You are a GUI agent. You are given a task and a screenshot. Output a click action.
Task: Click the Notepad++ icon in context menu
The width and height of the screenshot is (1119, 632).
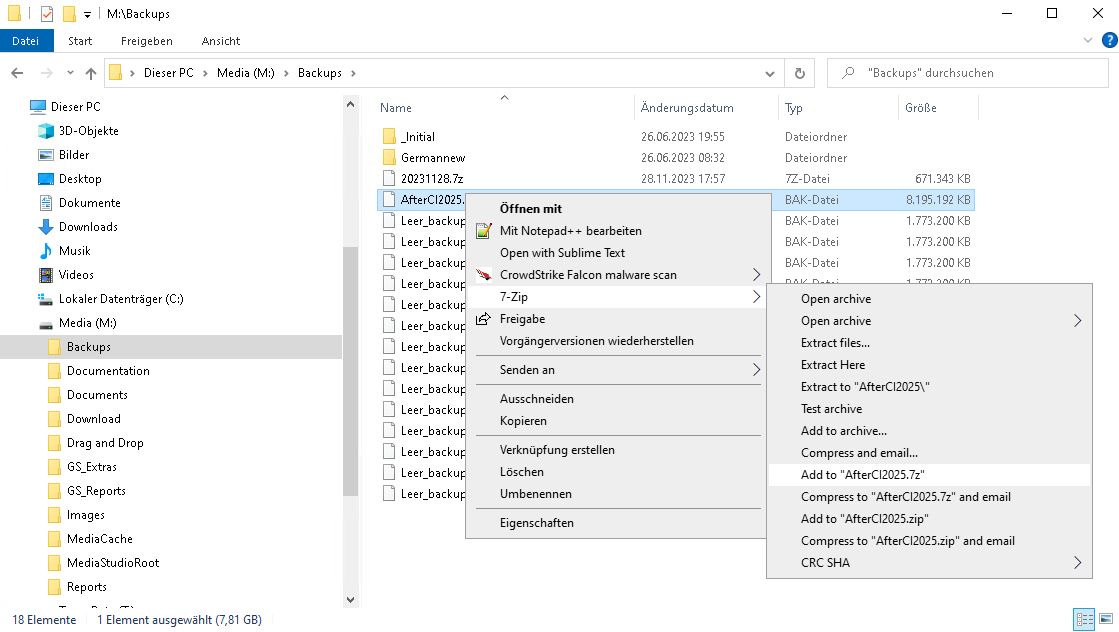point(484,231)
